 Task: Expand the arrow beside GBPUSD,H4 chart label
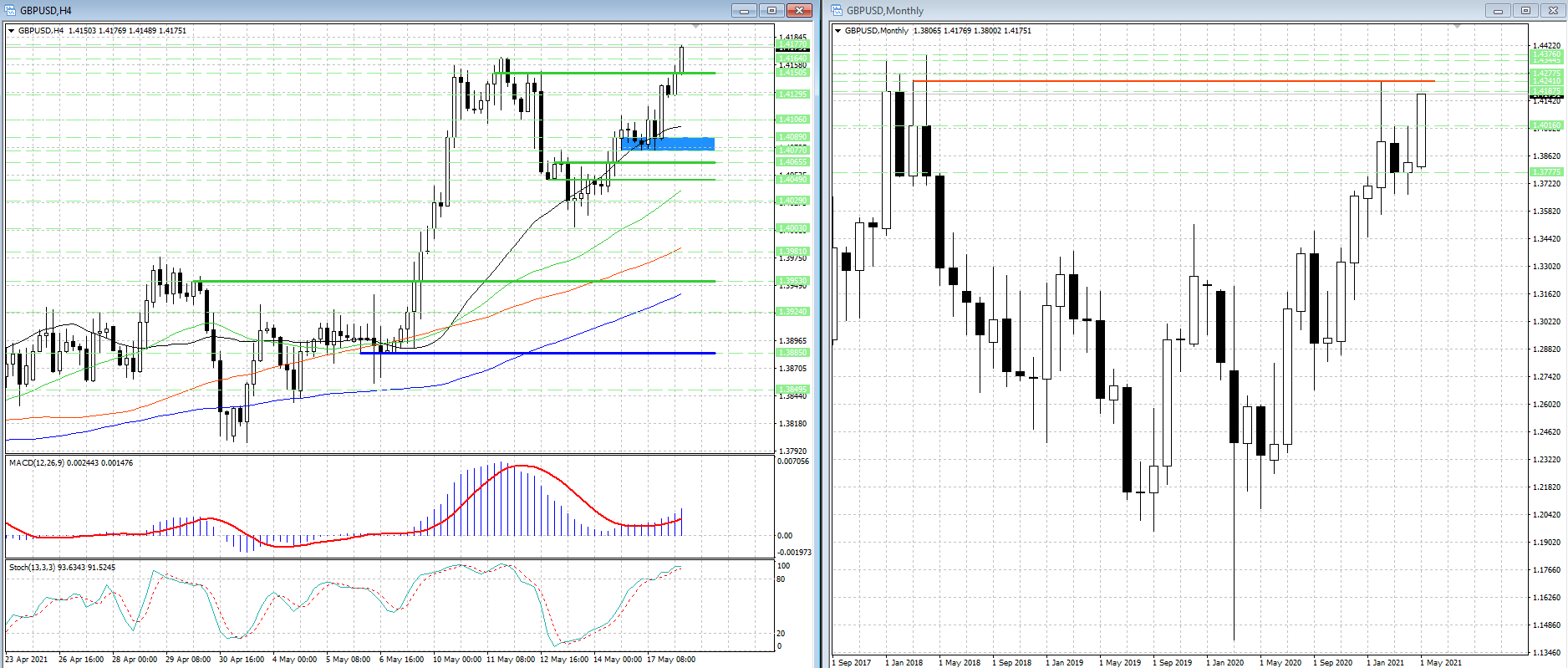click(x=12, y=31)
